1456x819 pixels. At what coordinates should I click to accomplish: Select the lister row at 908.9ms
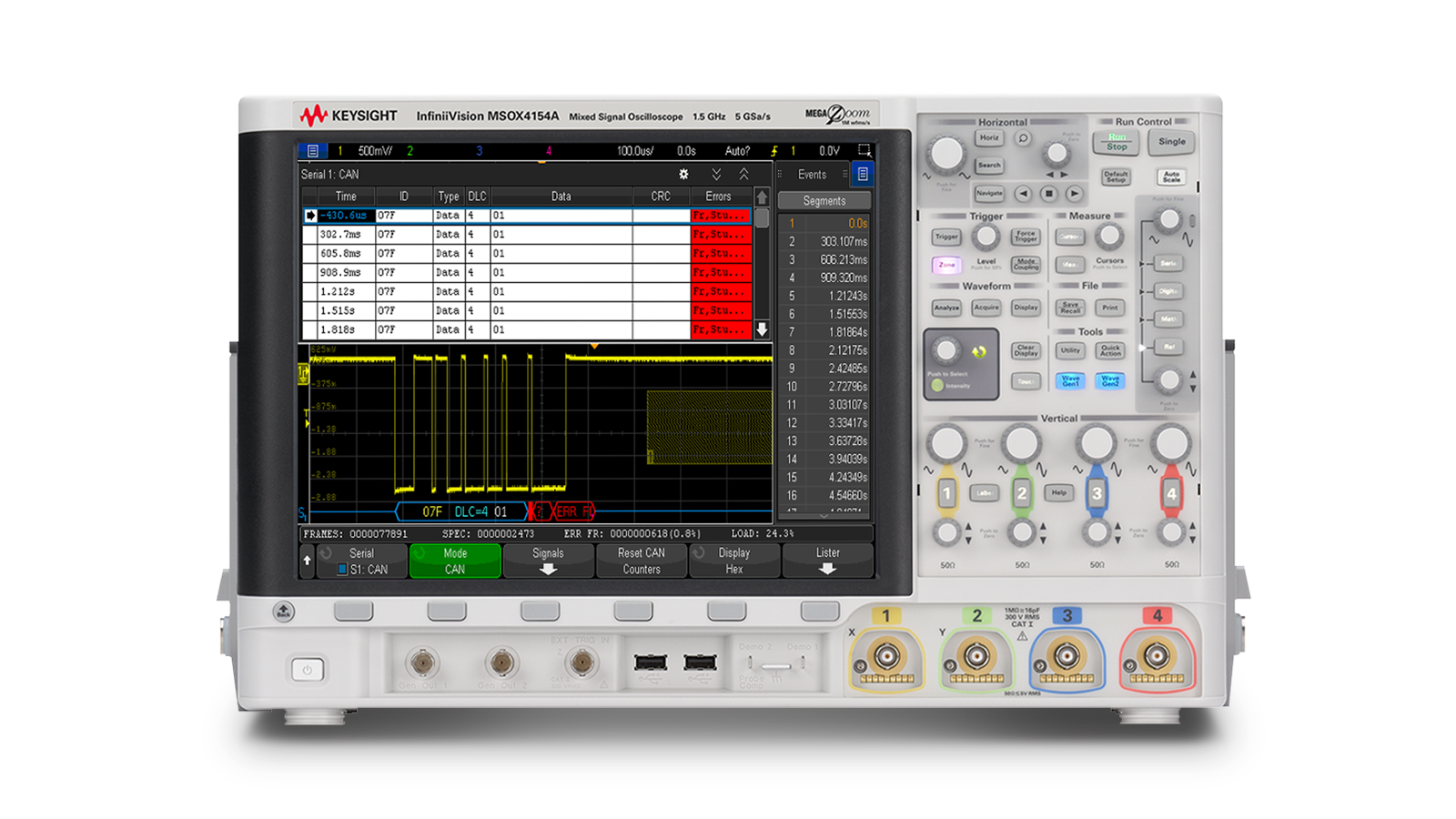click(x=528, y=273)
